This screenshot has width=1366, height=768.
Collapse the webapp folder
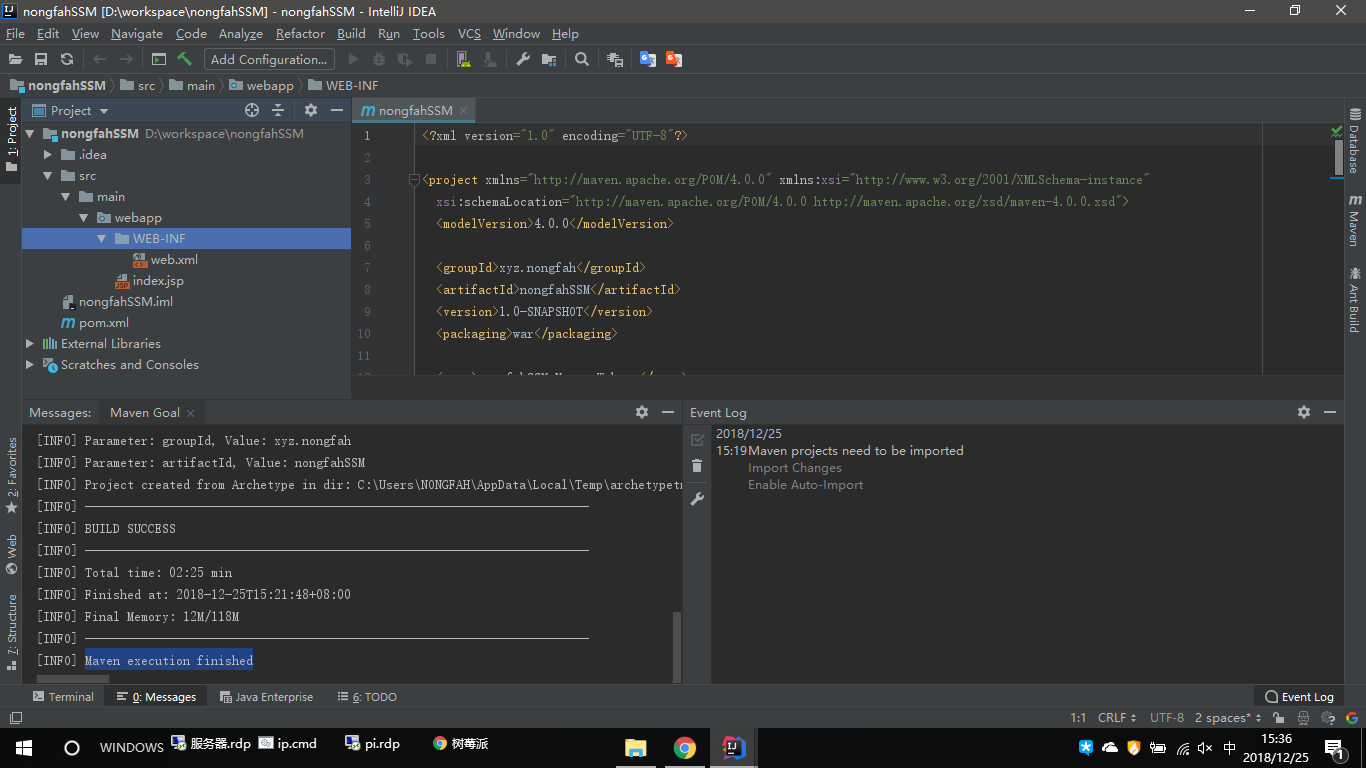pos(84,218)
